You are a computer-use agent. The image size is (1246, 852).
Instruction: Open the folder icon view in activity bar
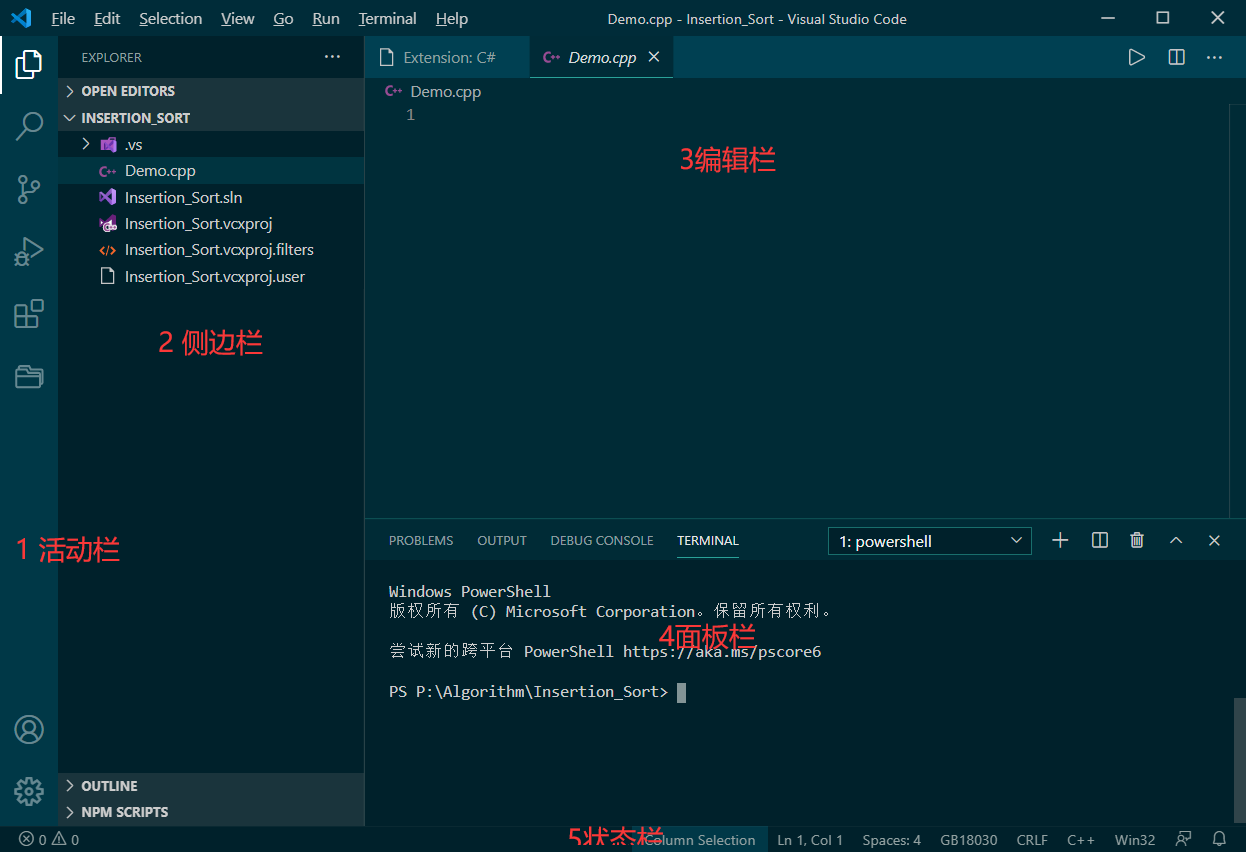[29, 376]
